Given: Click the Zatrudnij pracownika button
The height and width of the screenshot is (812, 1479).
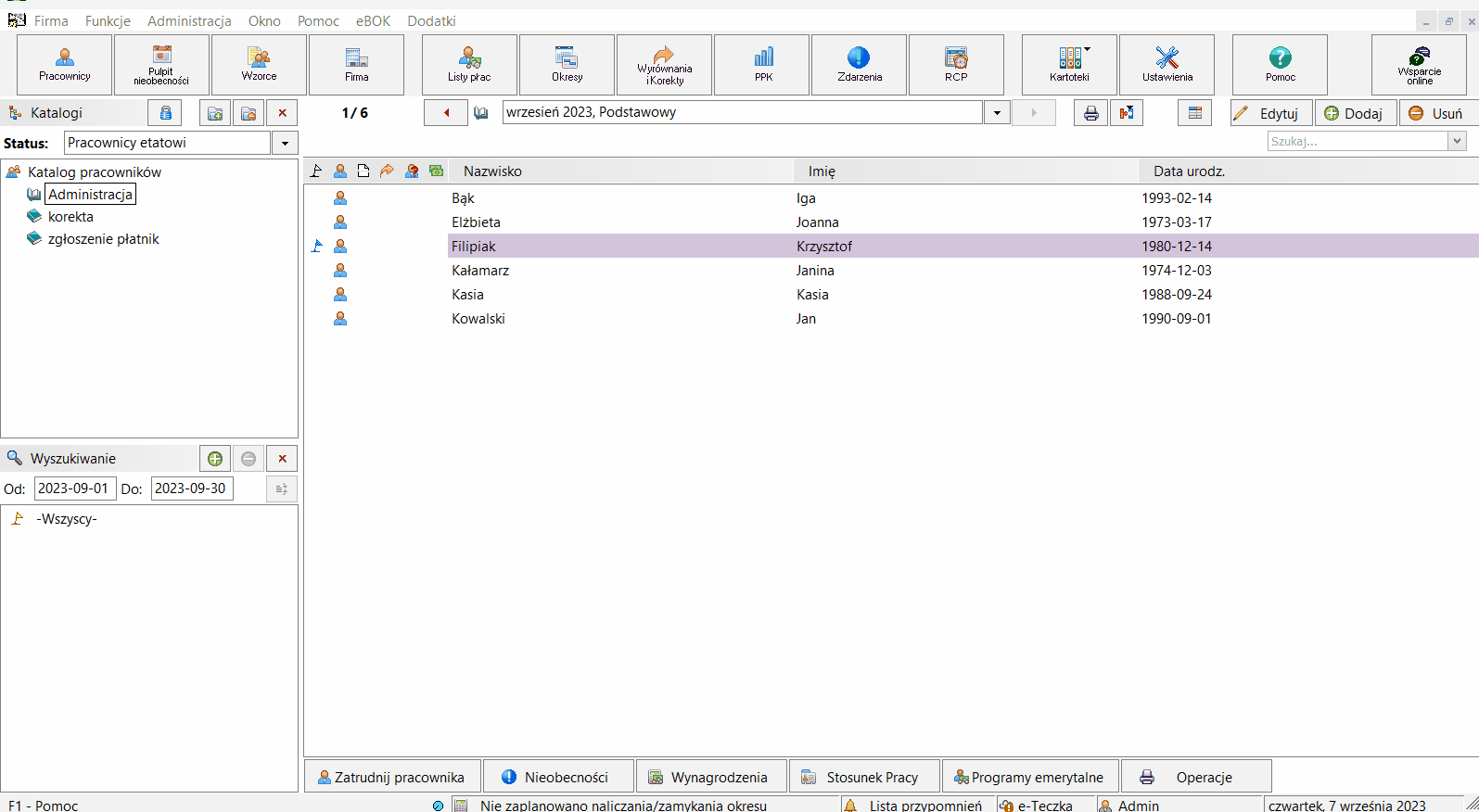Looking at the screenshot, I should coord(392,777).
